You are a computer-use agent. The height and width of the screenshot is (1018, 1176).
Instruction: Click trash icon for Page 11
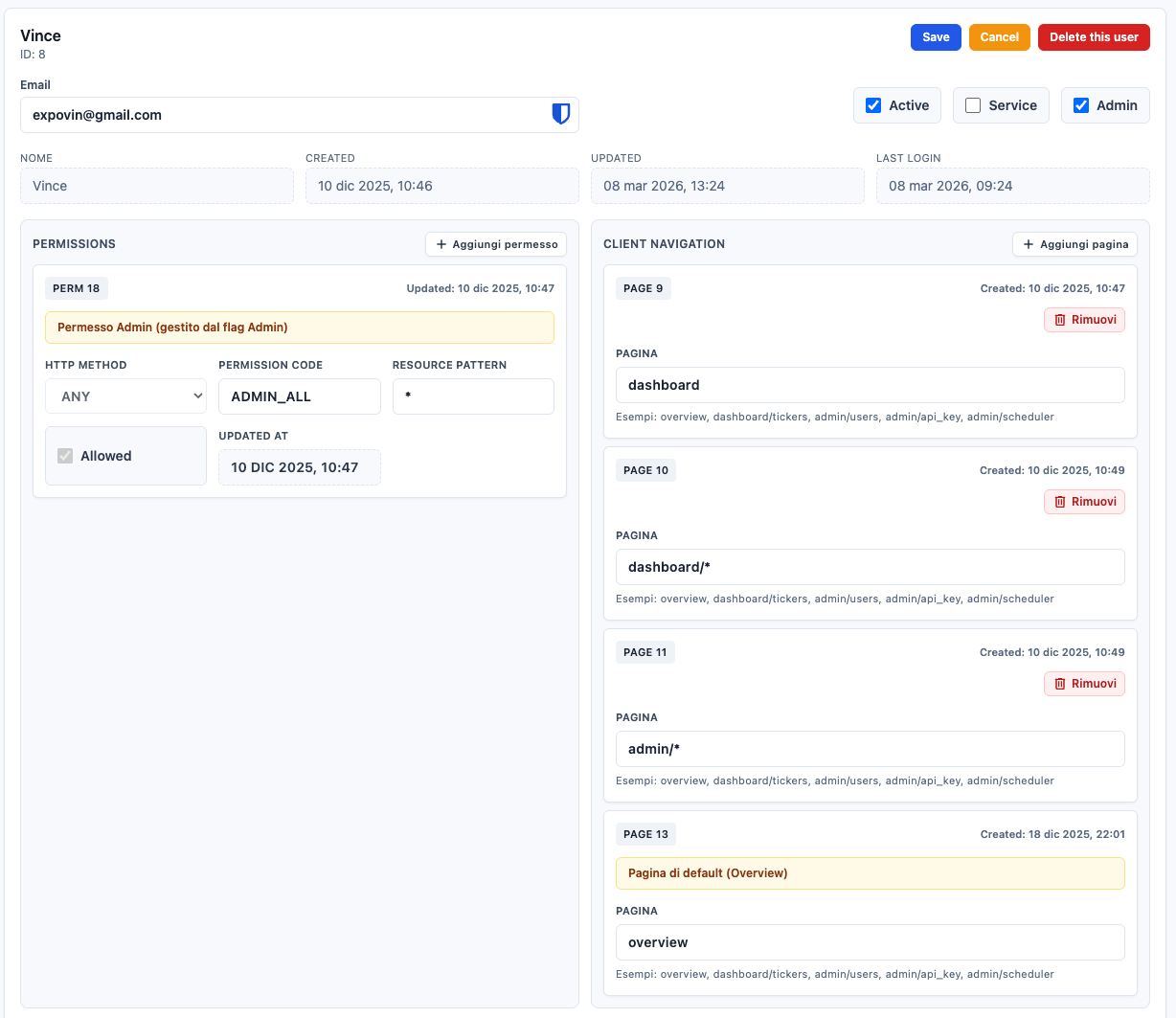(1060, 684)
